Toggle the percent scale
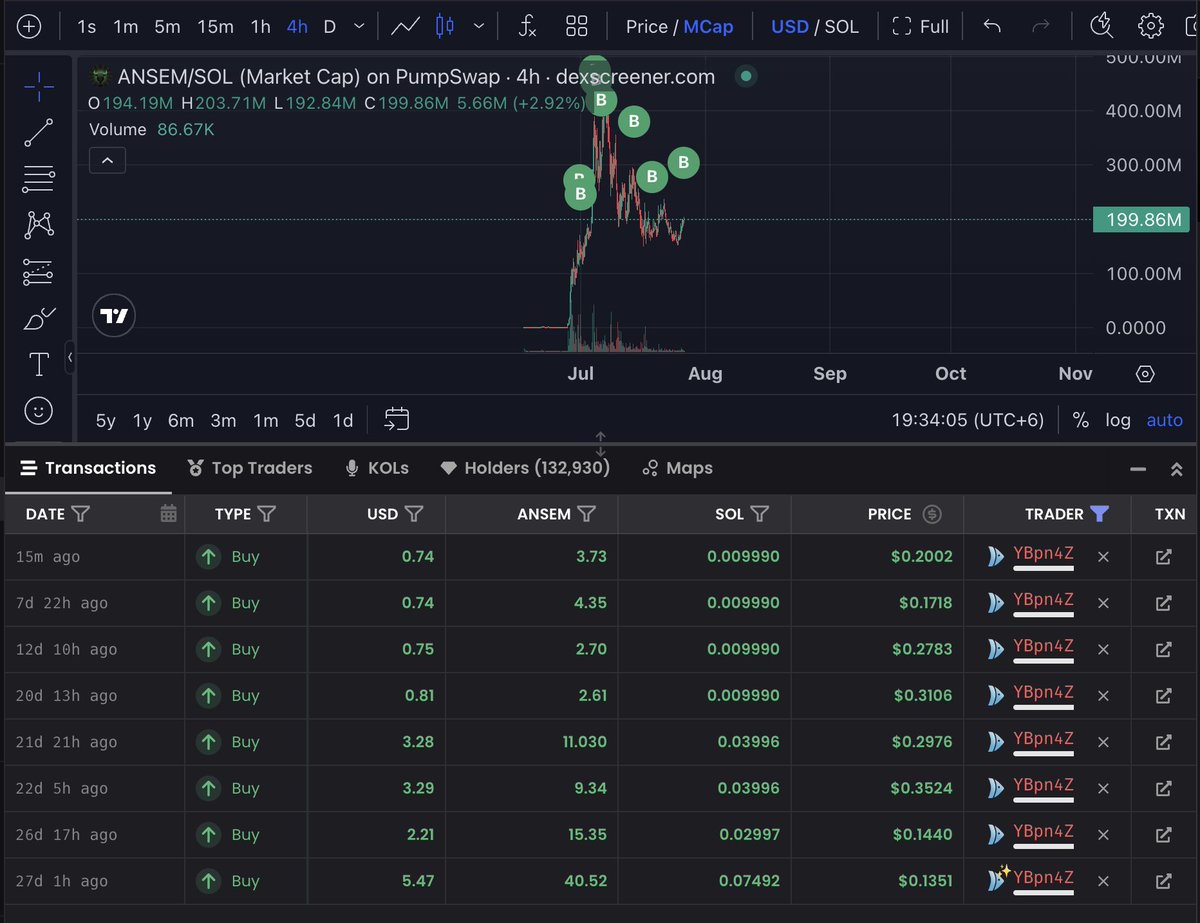 (1080, 420)
